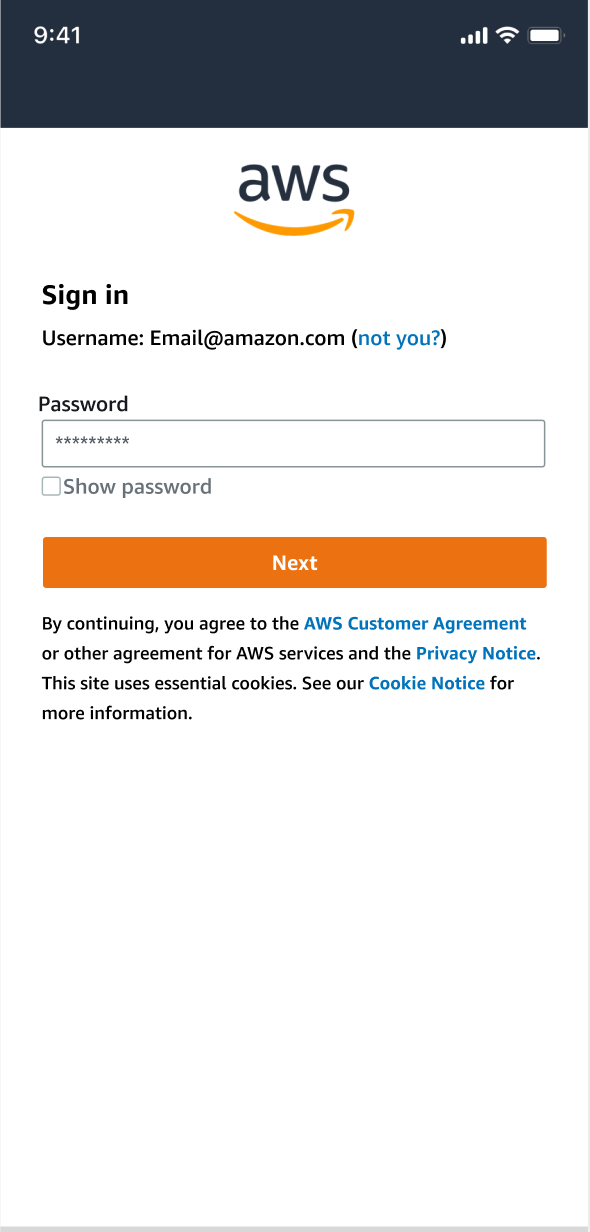Image resolution: width=590 pixels, height=1232 pixels.
Task: Check Show password to reveal characters
Action: [x=50, y=486]
